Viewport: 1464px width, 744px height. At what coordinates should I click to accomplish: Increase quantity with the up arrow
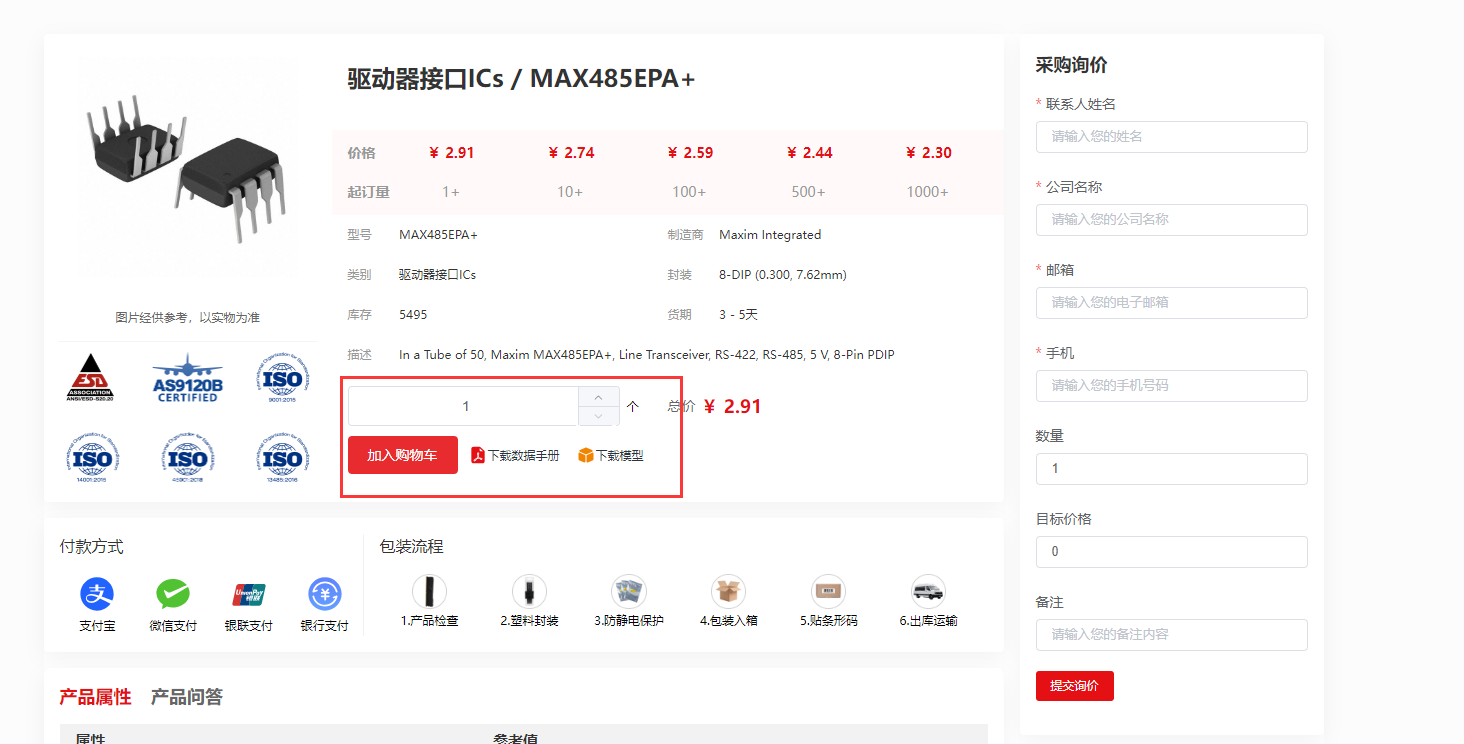pyautogui.click(x=599, y=396)
